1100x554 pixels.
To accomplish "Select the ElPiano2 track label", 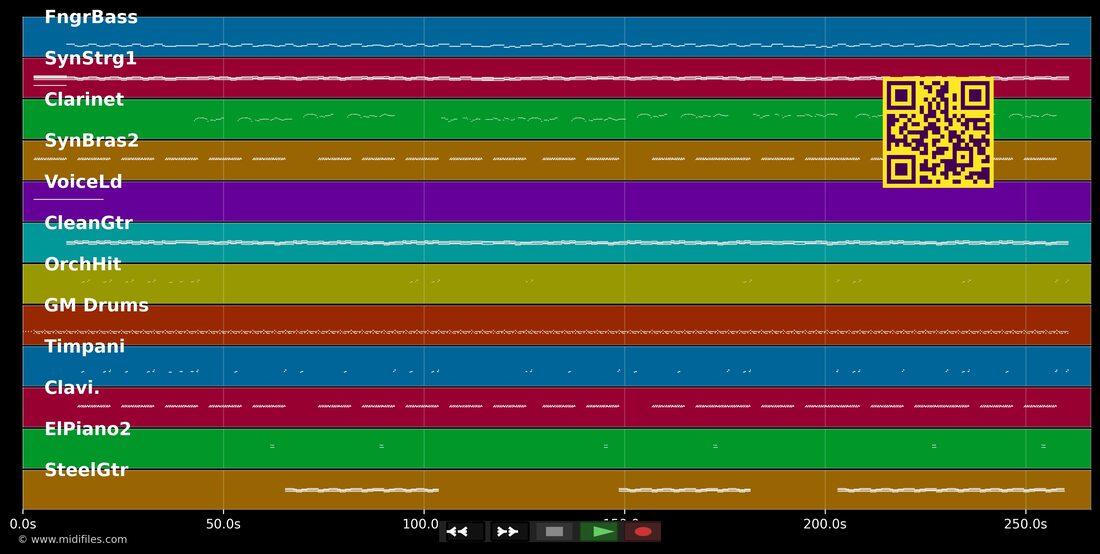I will pos(88,429).
